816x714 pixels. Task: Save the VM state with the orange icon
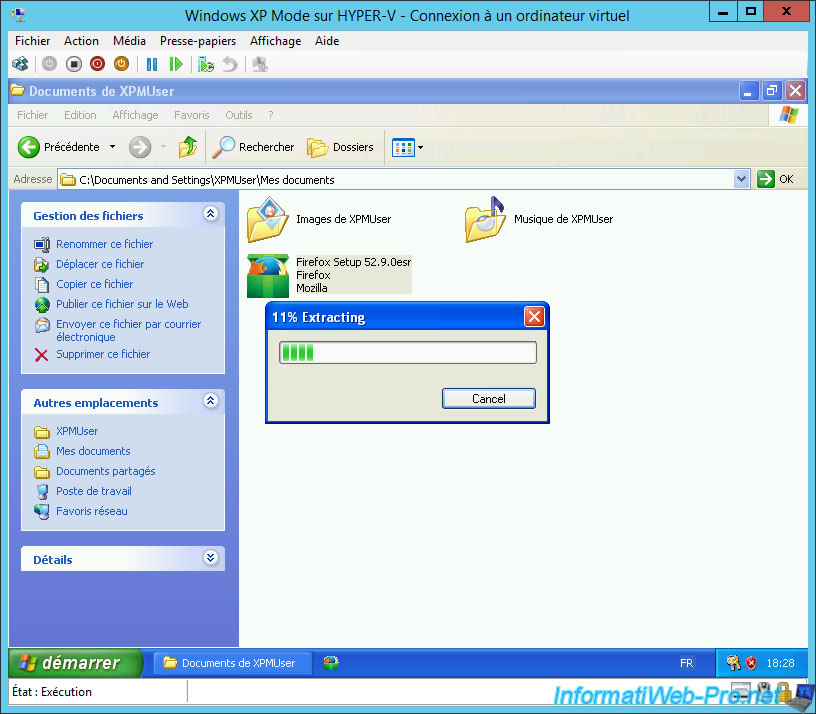click(x=121, y=64)
